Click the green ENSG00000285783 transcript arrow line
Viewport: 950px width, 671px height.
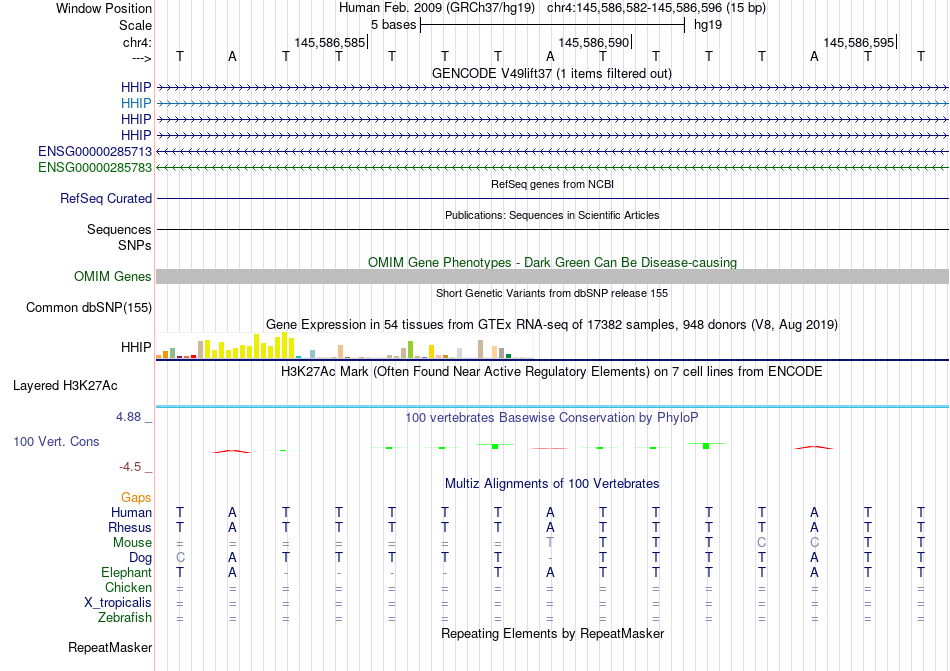pyautogui.click(x=552, y=167)
